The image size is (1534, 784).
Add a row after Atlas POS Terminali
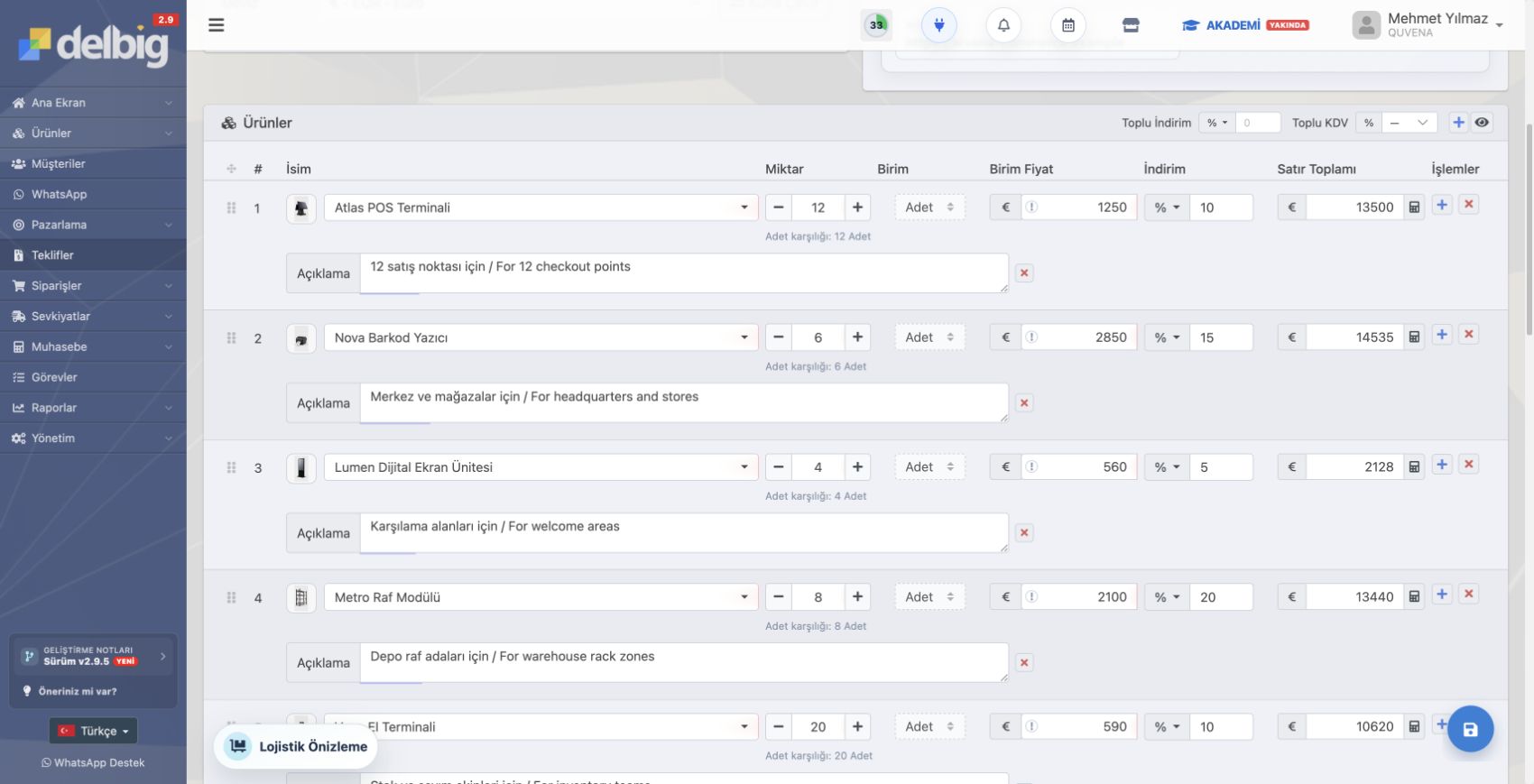click(x=1442, y=205)
